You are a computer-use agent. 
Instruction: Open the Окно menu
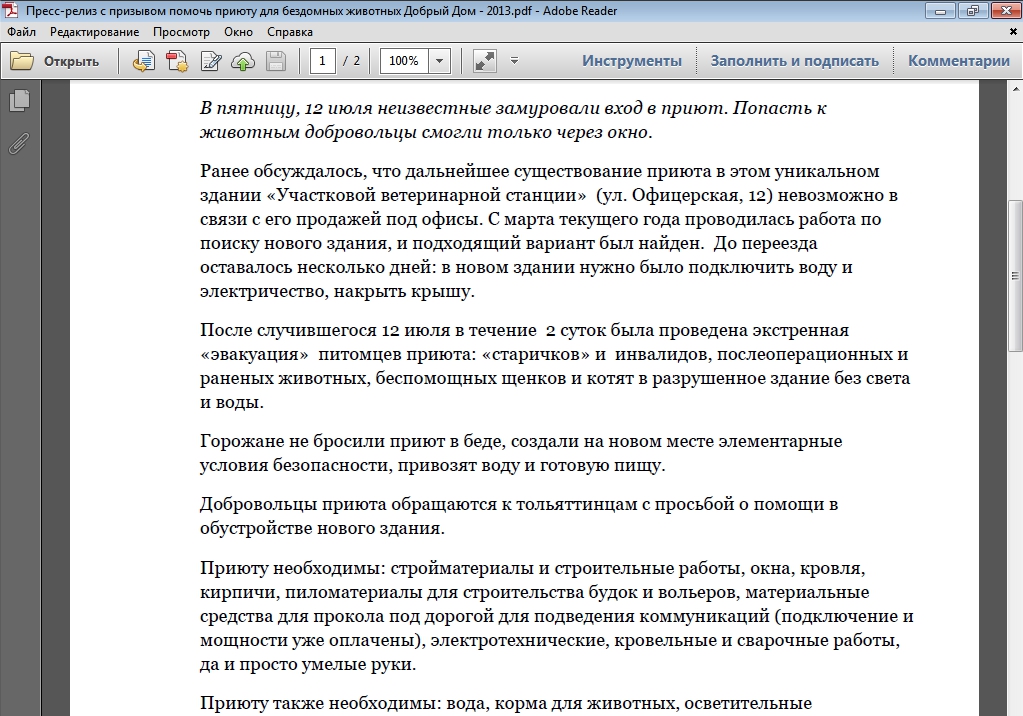pyautogui.click(x=238, y=32)
